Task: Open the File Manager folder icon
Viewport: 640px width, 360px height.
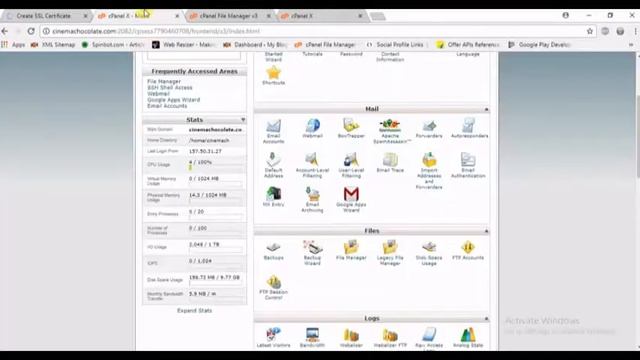Action: 351,247
